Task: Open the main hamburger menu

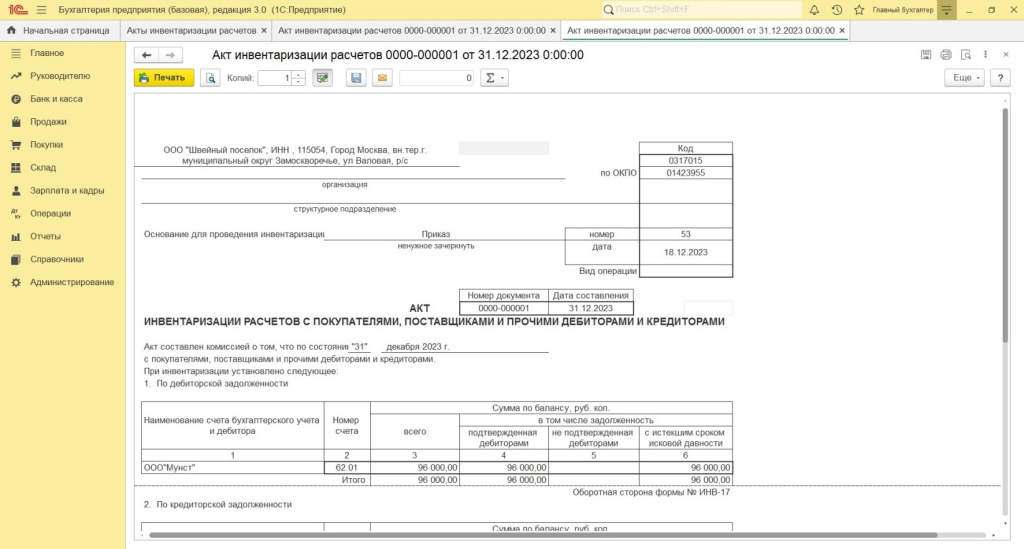Action: pos(41,9)
